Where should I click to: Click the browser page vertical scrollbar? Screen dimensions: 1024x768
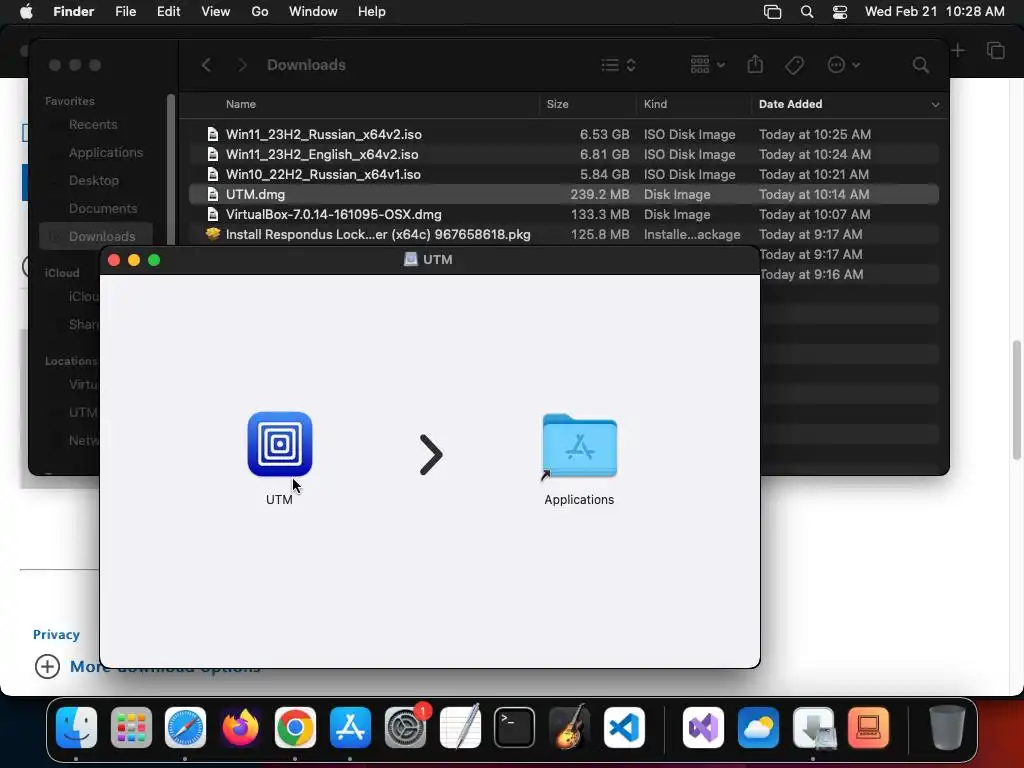tap(1017, 400)
